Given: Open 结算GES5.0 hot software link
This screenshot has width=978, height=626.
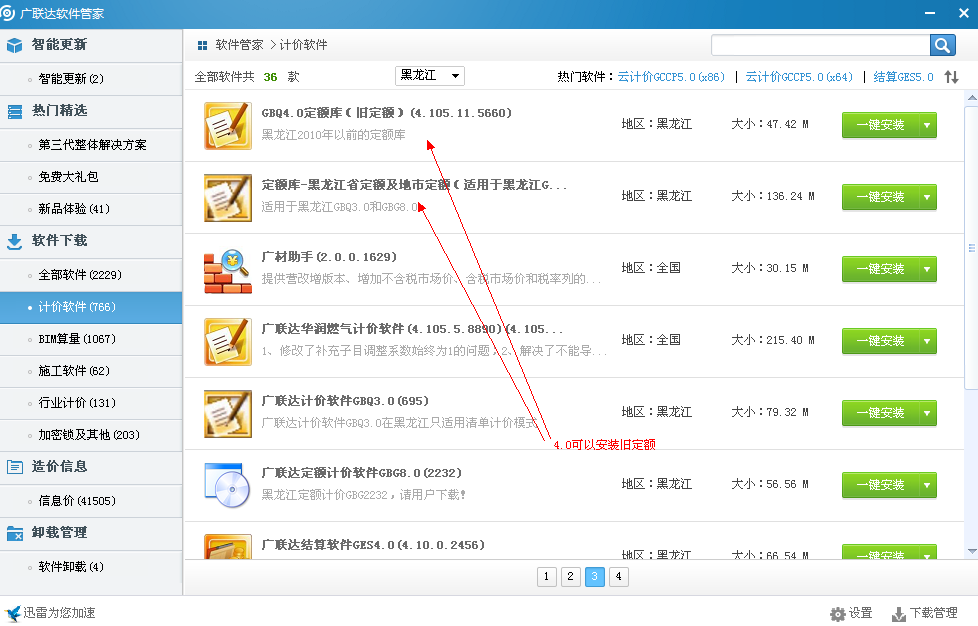Looking at the screenshot, I should [x=903, y=77].
